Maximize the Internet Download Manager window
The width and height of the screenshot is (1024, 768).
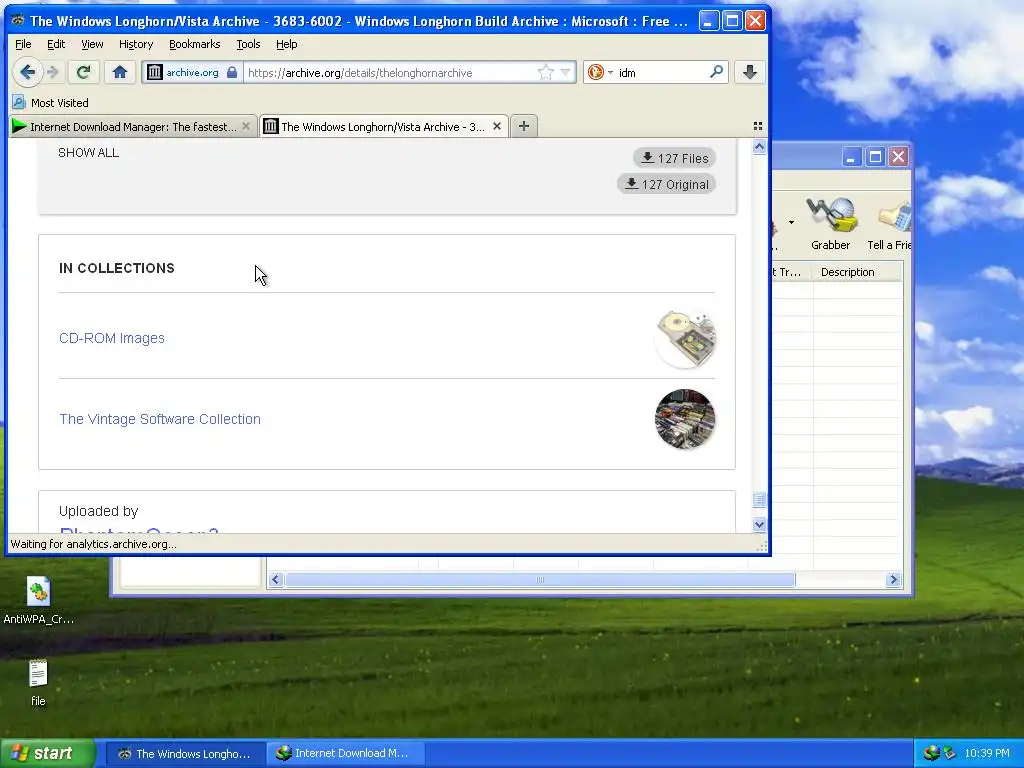(x=875, y=156)
